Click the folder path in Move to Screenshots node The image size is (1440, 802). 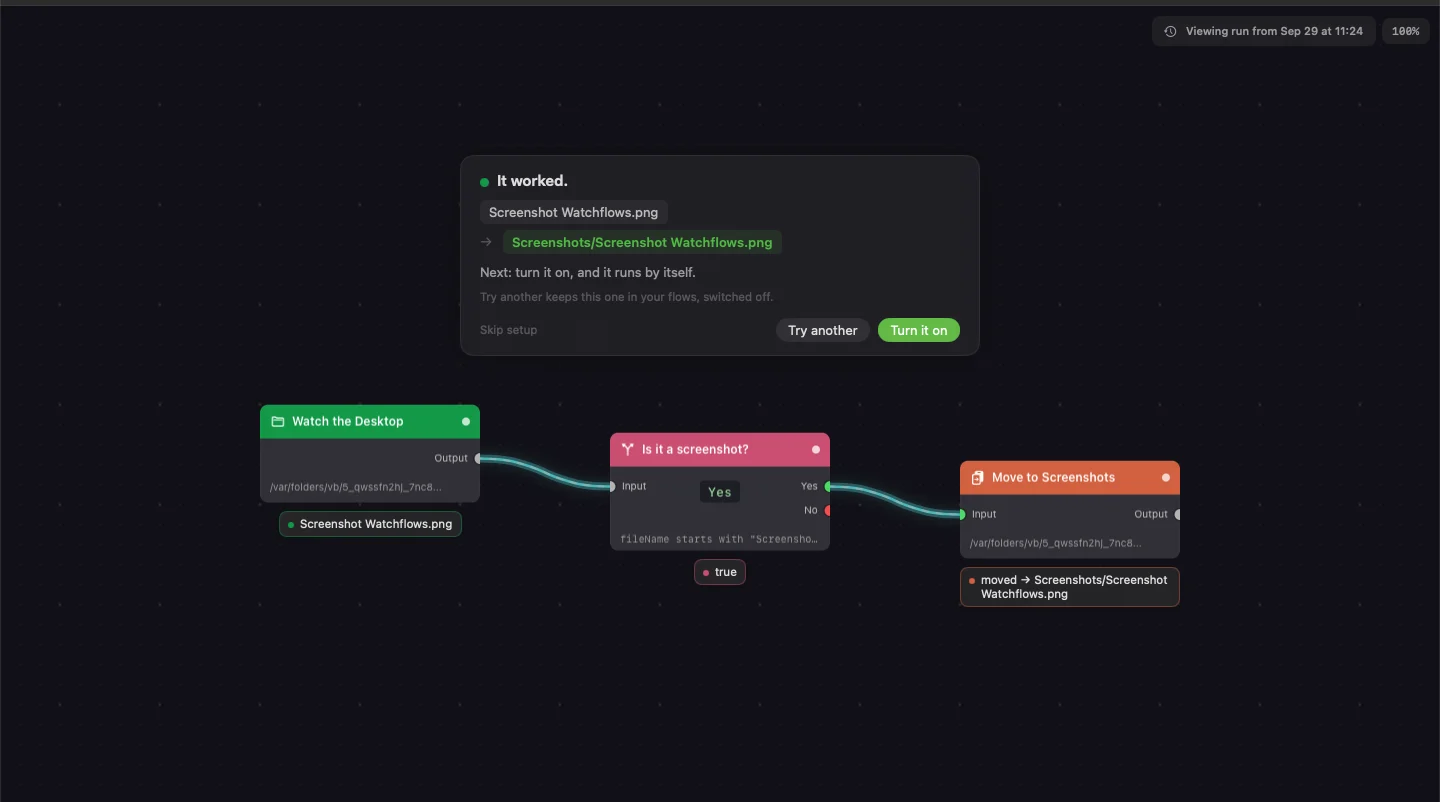click(x=1055, y=543)
